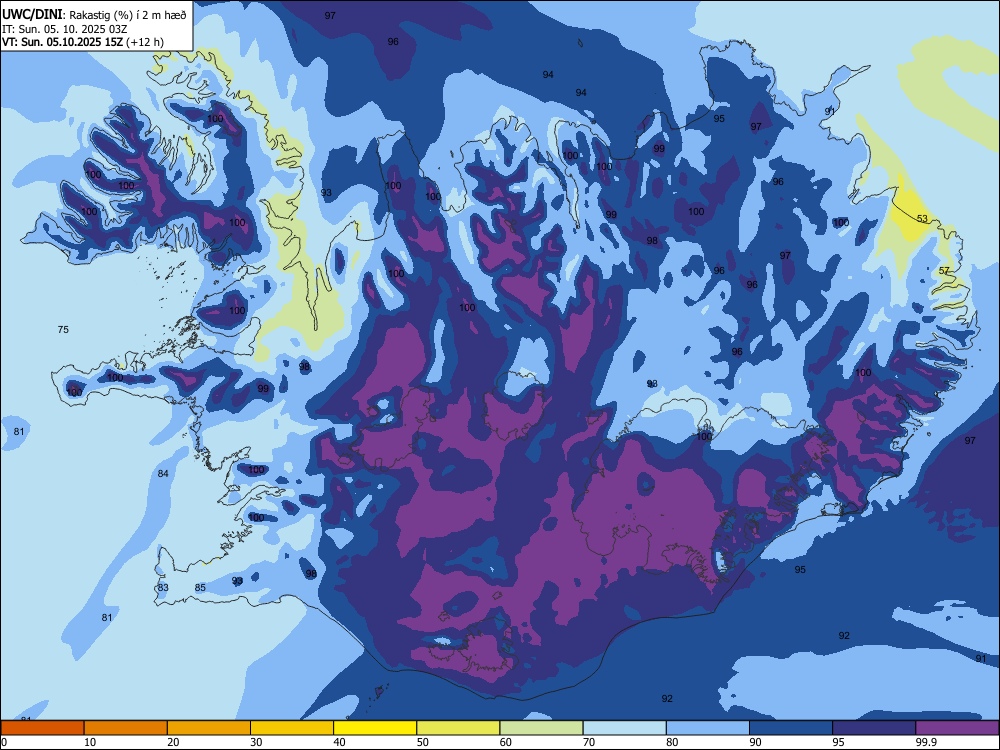The image size is (1000, 750).
Task: Click the '80' legend scale label
Action: pyautogui.click(x=672, y=742)
